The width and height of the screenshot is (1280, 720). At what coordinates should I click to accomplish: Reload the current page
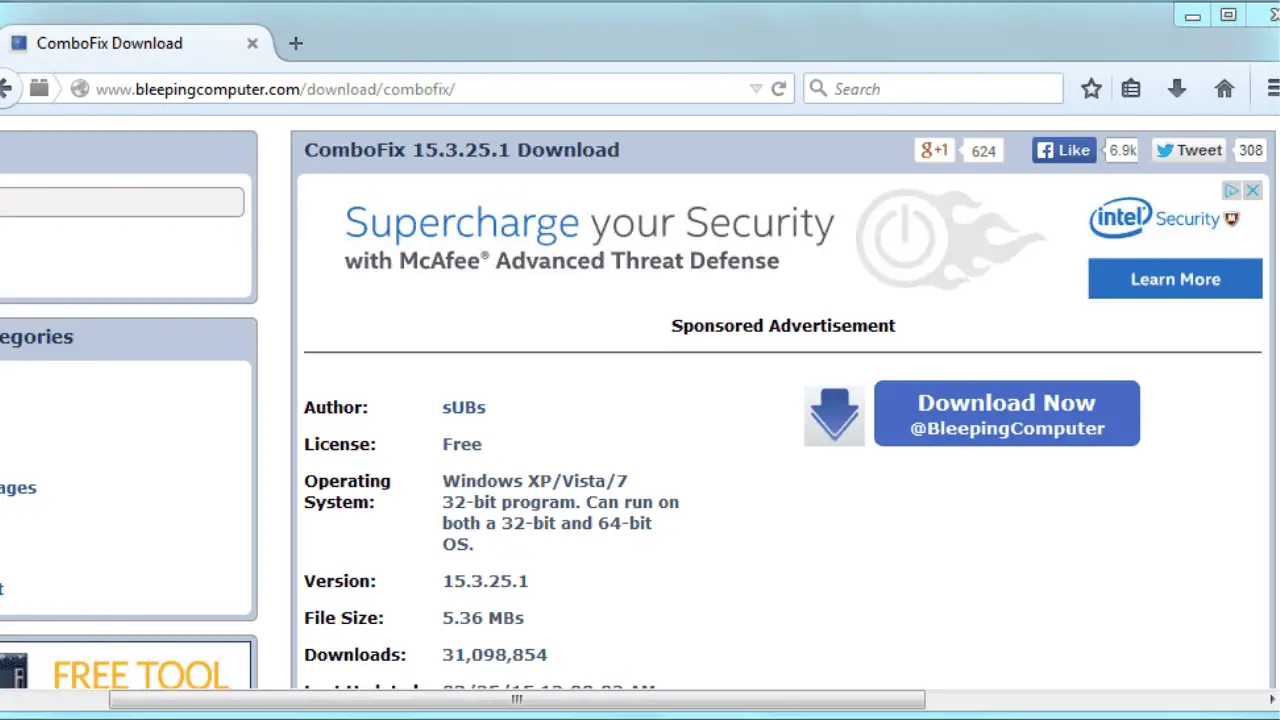(x=779, y=89)
